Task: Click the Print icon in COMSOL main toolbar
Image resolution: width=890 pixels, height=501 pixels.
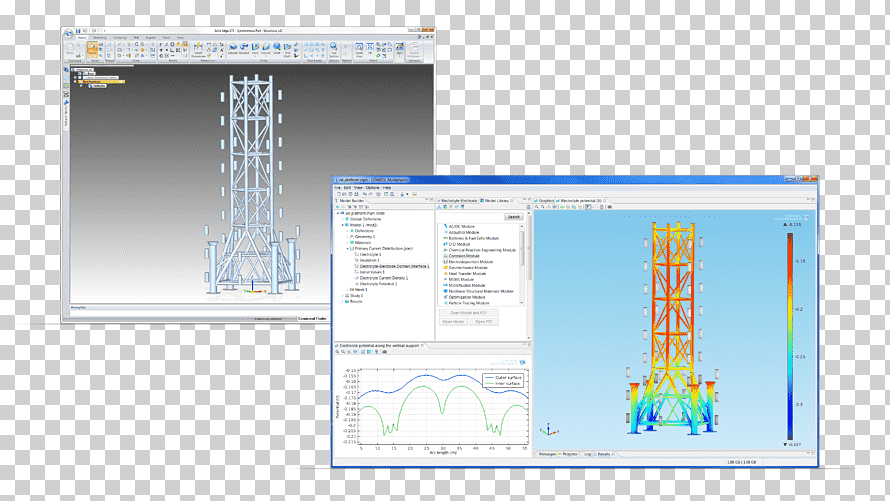Action: point(356,194)
